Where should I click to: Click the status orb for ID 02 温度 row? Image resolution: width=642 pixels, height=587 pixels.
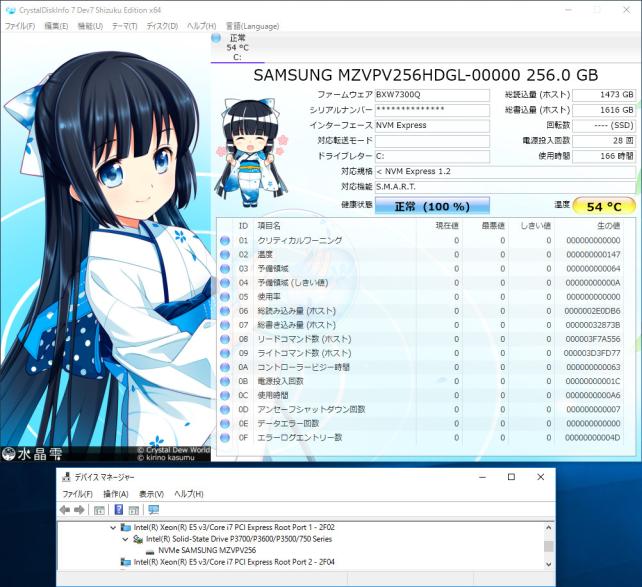[x=225, y=255]
